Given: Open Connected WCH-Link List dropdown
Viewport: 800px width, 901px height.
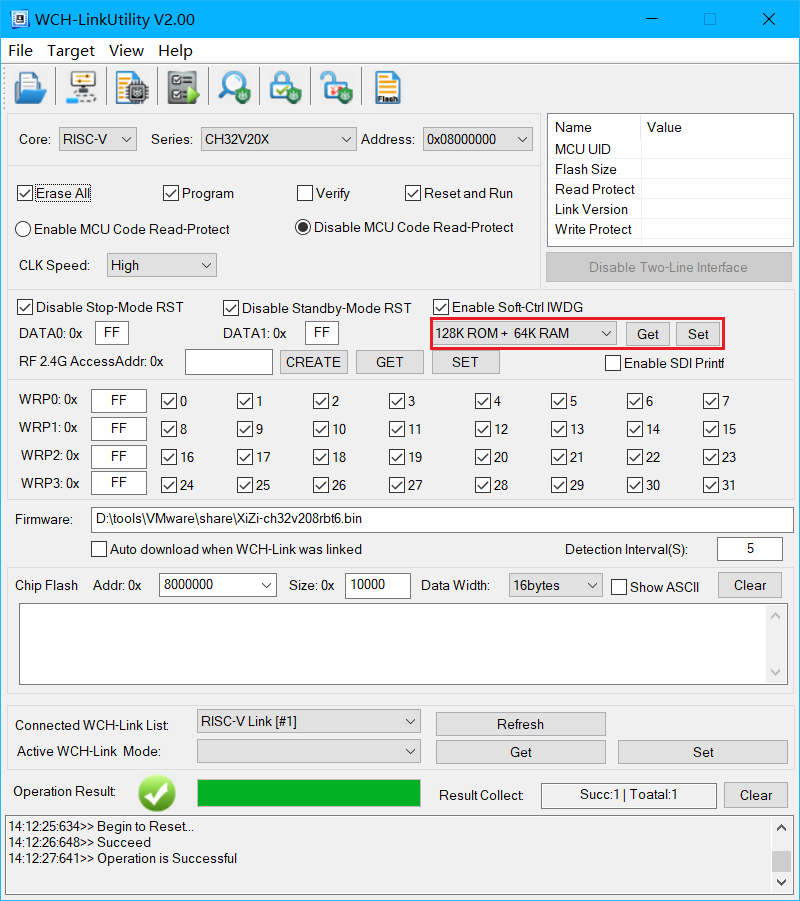Looking at the screenshot, I should tap(309, 721).
